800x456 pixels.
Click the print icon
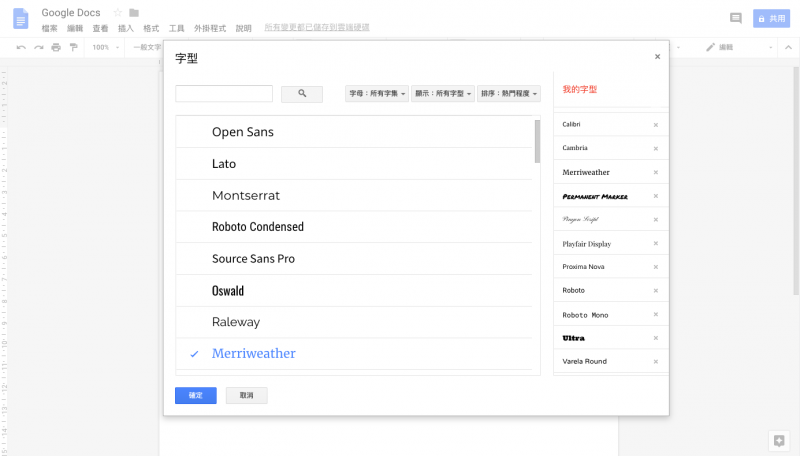[x=56, y=47]
